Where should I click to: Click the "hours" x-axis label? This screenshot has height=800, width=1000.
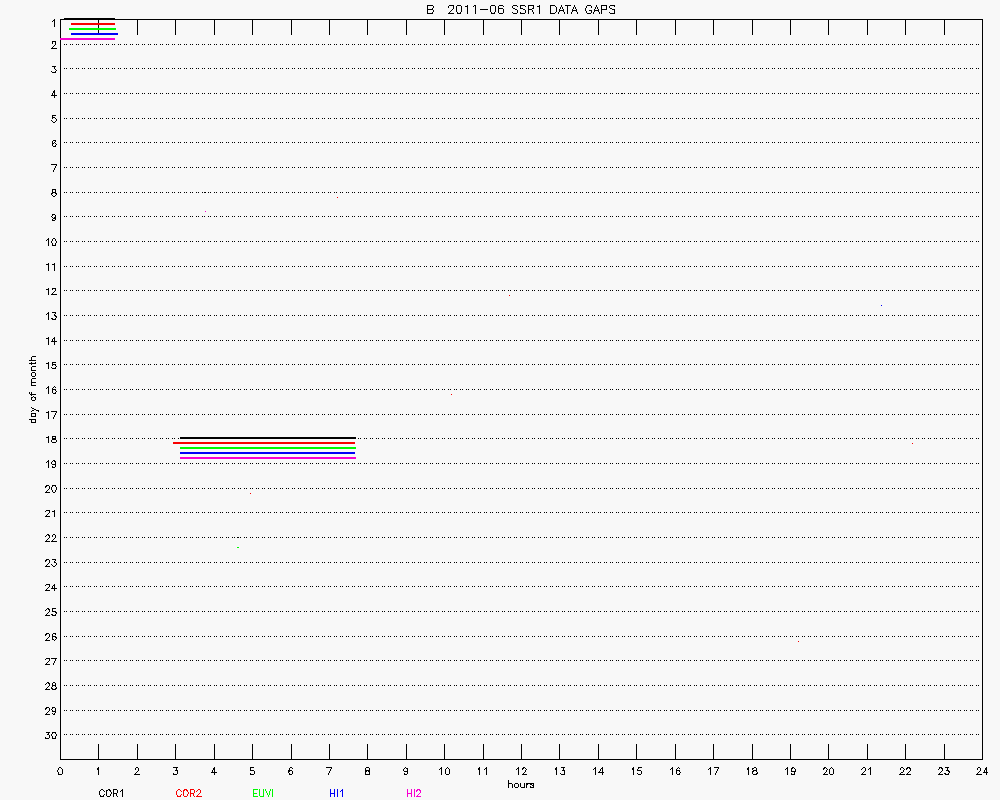pyautogui.click(x=521, y=784)
